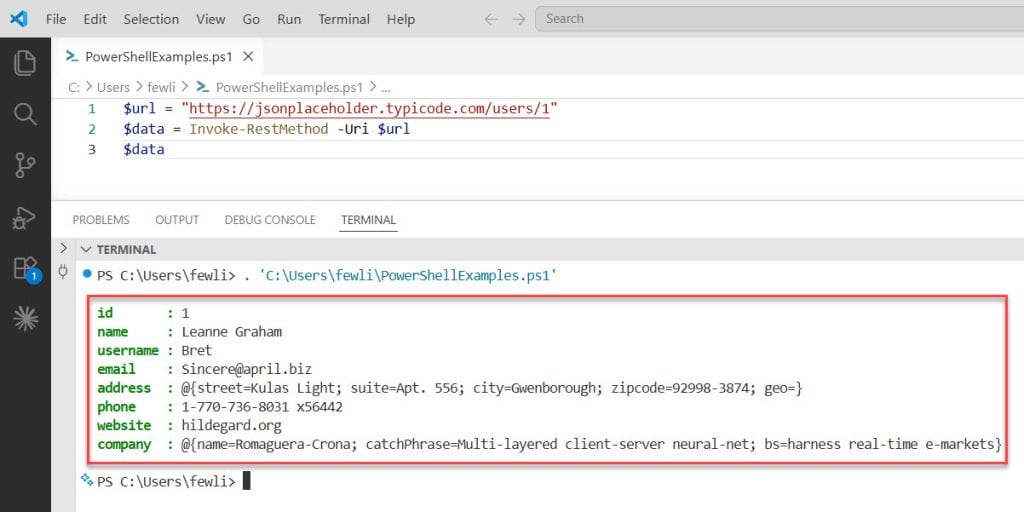The width and height of the screenshot is (1024, 512).
Task: Switch to the DEBUG CONSOLE tab
Action: (270, 220)
